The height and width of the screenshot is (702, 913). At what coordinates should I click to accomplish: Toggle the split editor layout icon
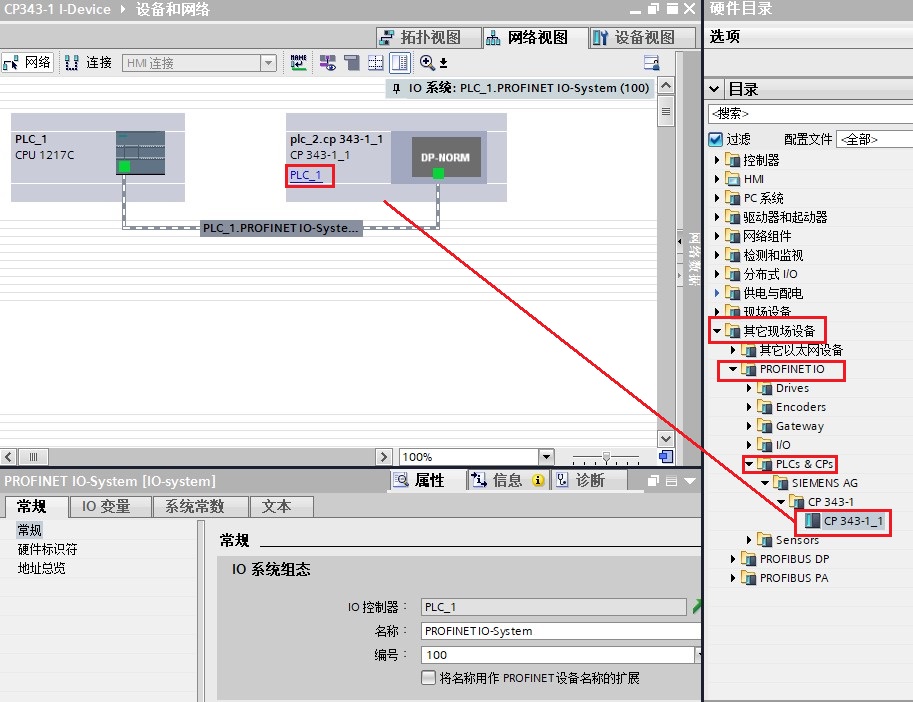[400, 62]
